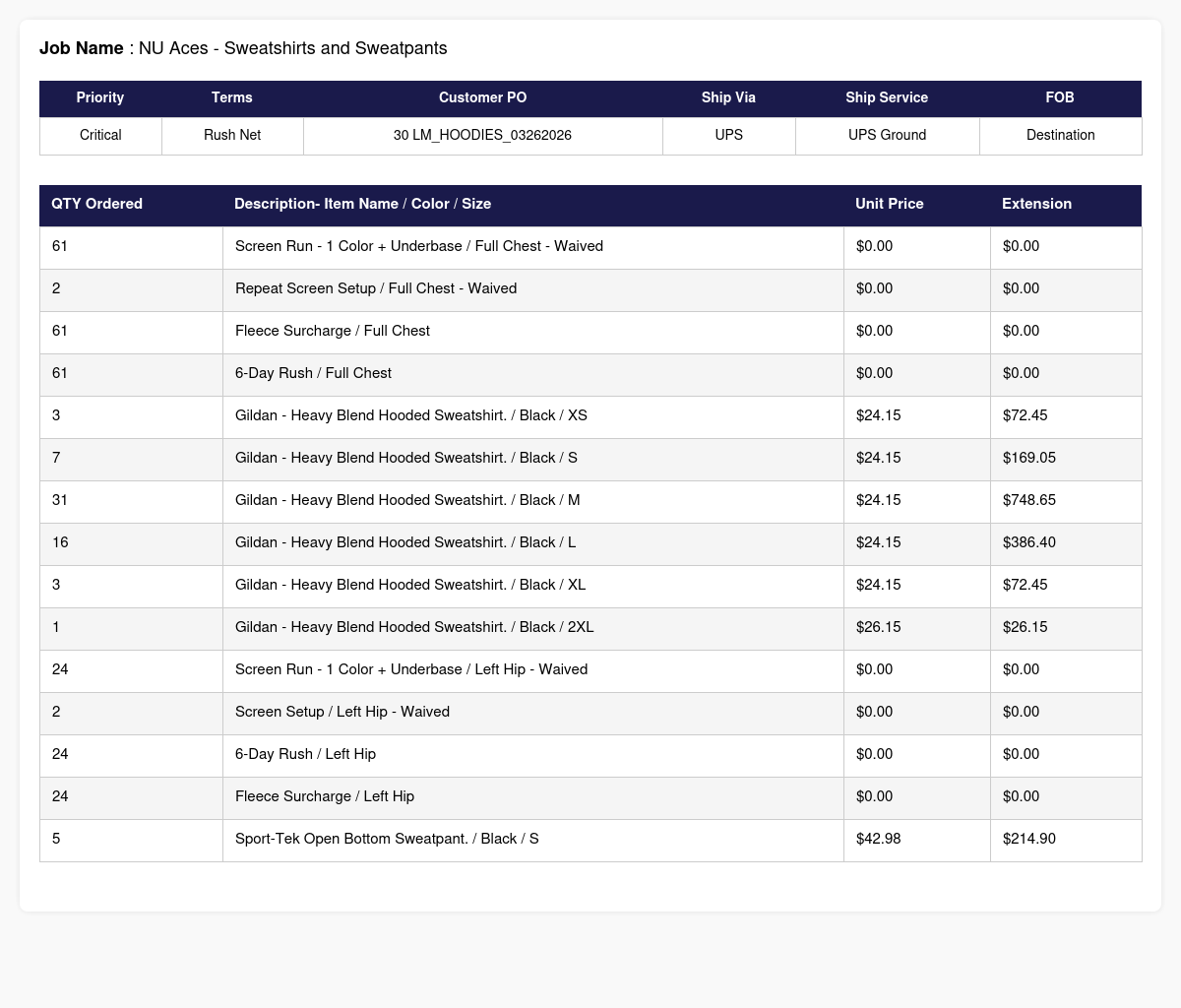
Task: Click the QTY Ordered column header
Action: (131, 204)
